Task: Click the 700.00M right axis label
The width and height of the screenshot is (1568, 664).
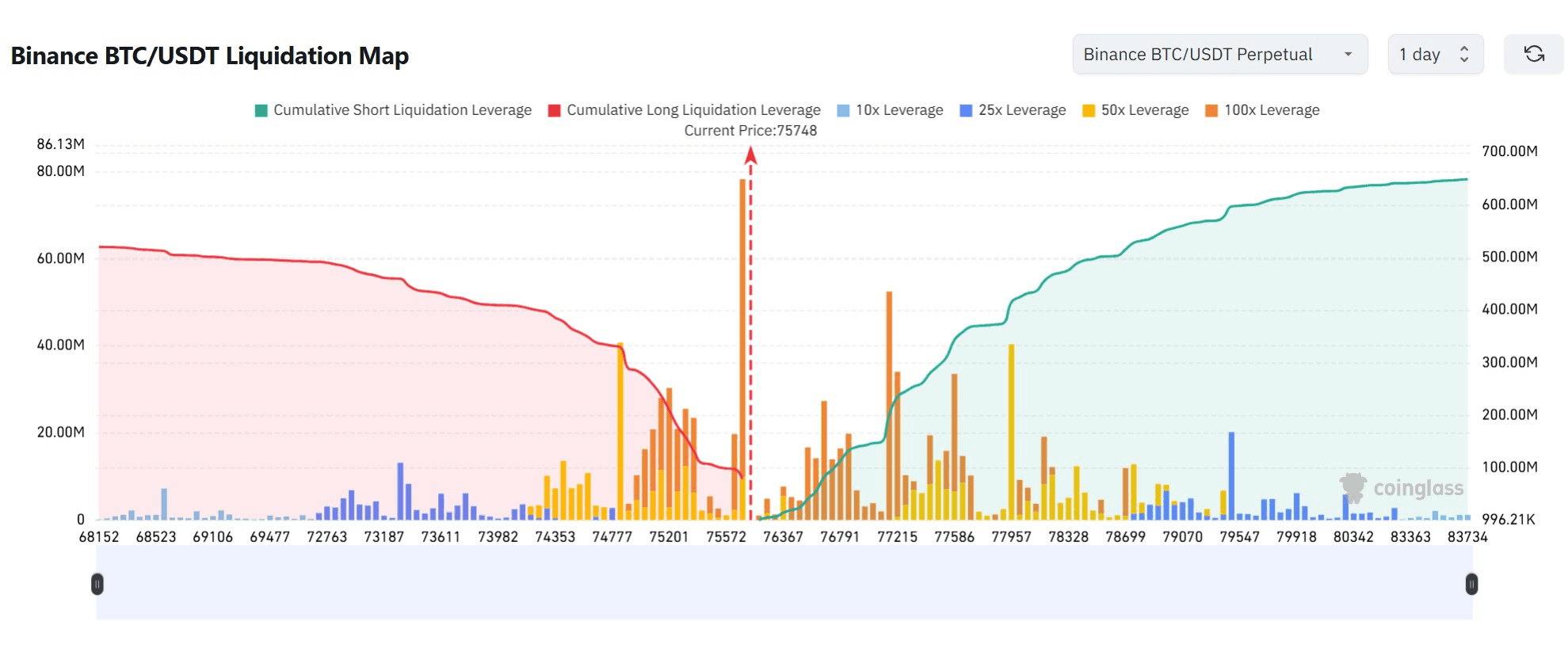Action: [x=1509, y=151]
